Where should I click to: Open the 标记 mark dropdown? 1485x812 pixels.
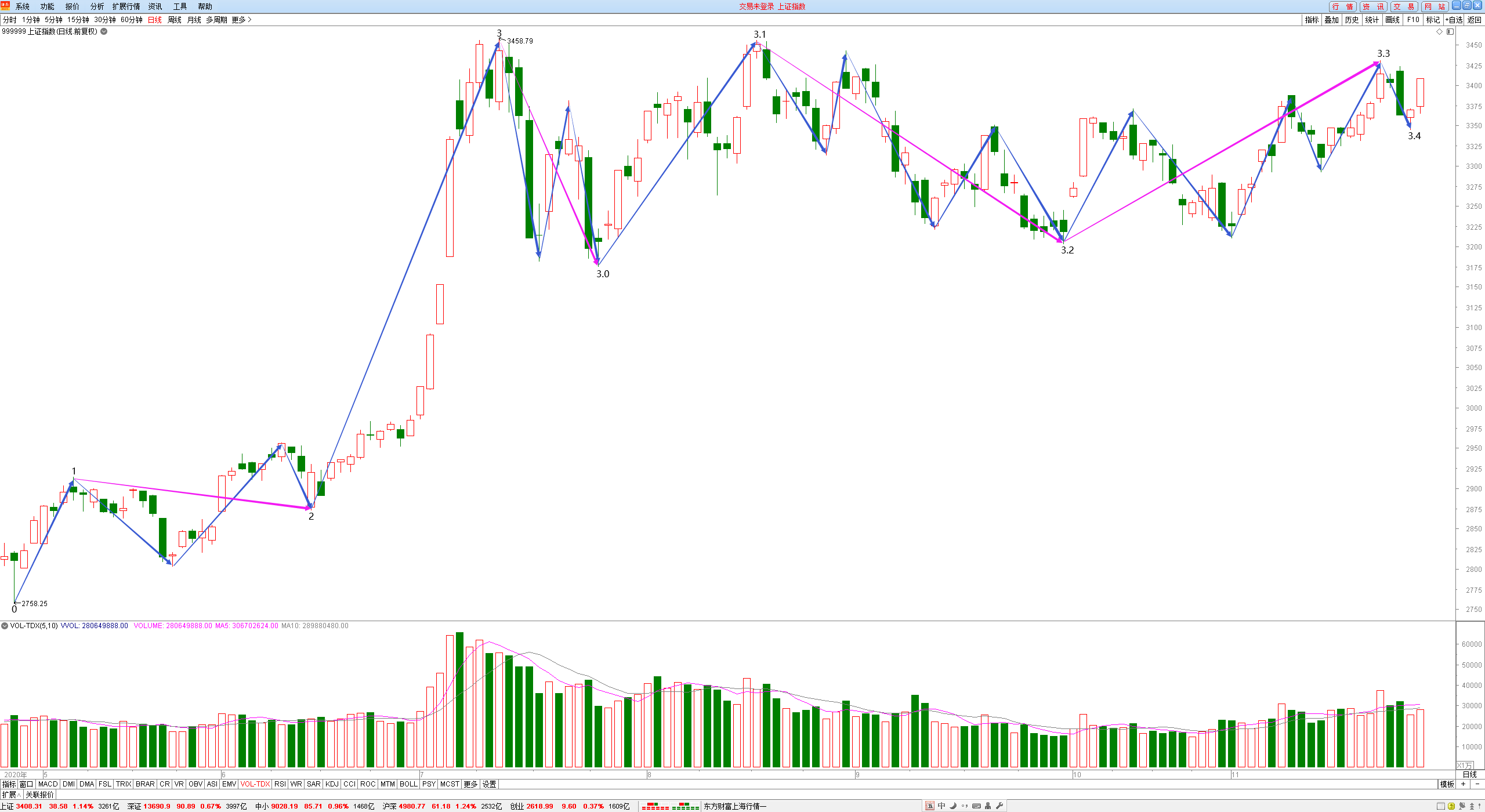click(x=1433, y=20)
